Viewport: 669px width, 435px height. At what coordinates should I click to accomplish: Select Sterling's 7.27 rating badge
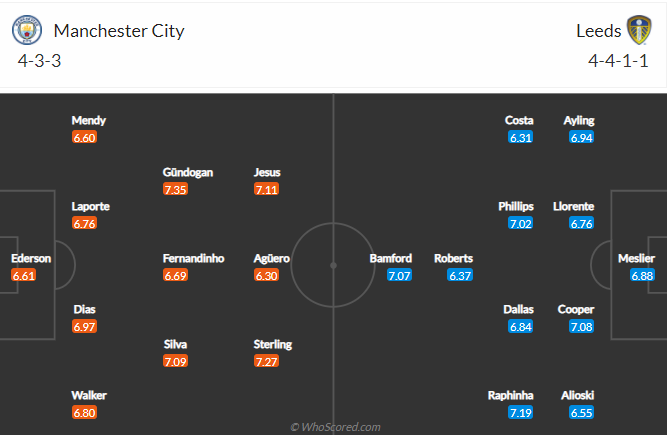click(267, 361)
